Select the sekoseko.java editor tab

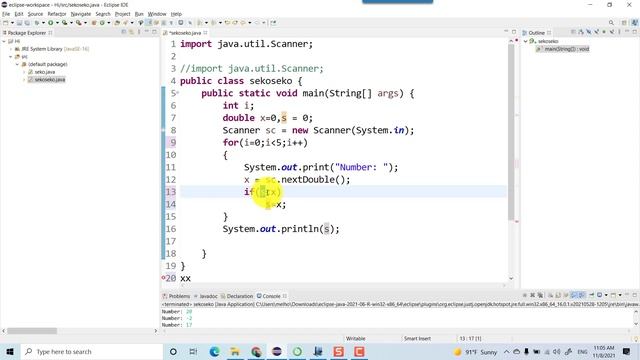tap(185, 33)
